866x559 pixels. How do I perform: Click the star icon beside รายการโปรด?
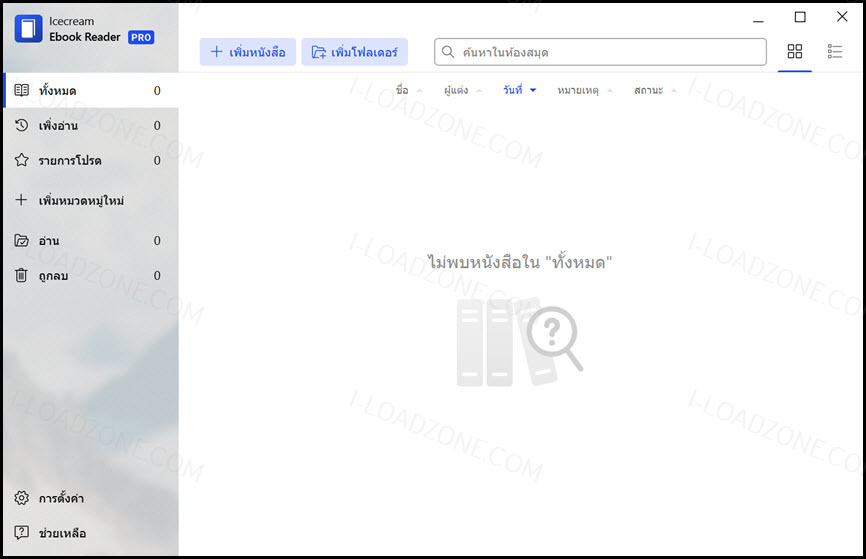(x=22, y=160)
